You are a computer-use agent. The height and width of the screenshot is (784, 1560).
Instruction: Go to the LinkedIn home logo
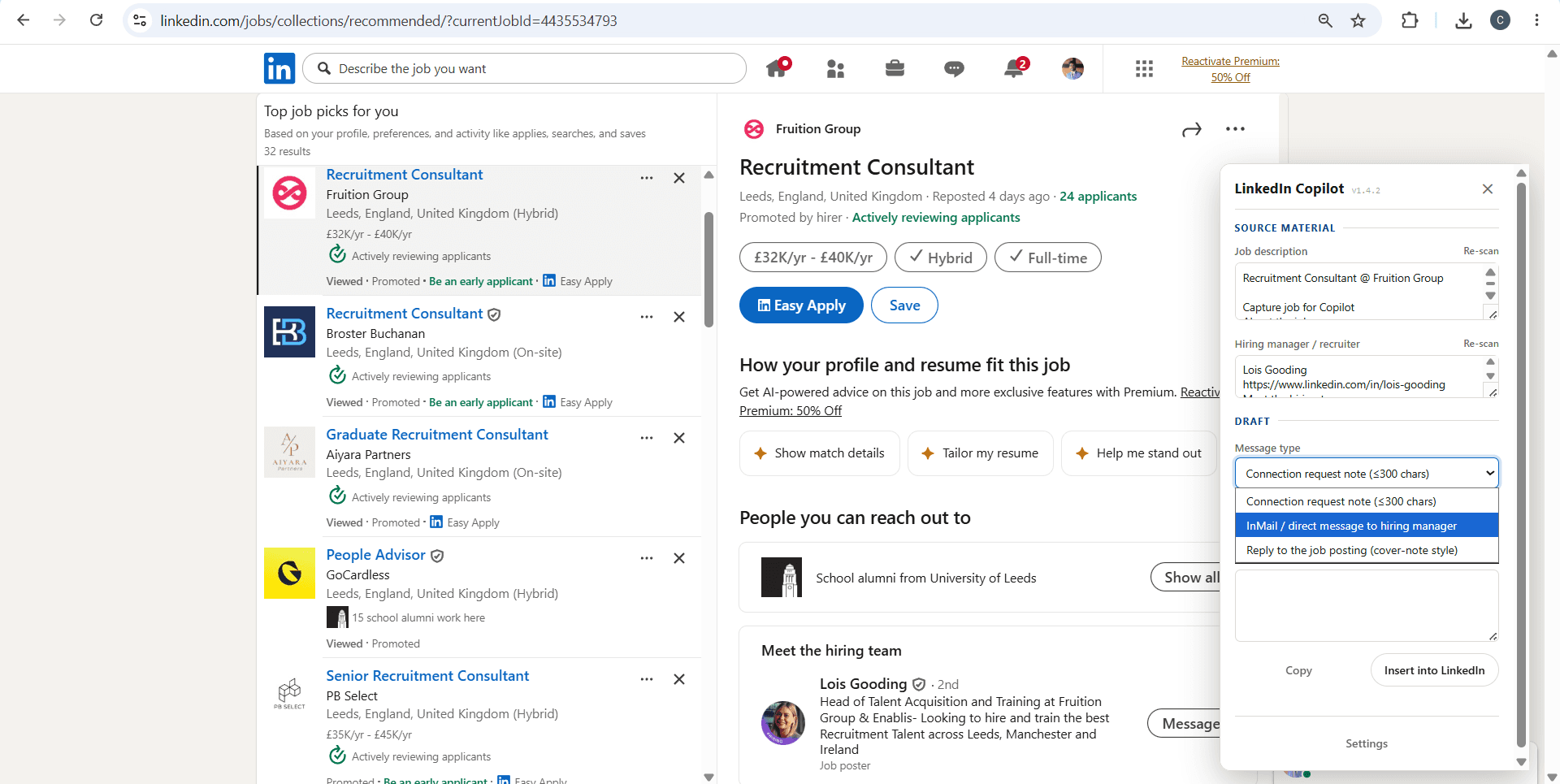[x=279, y=68]
